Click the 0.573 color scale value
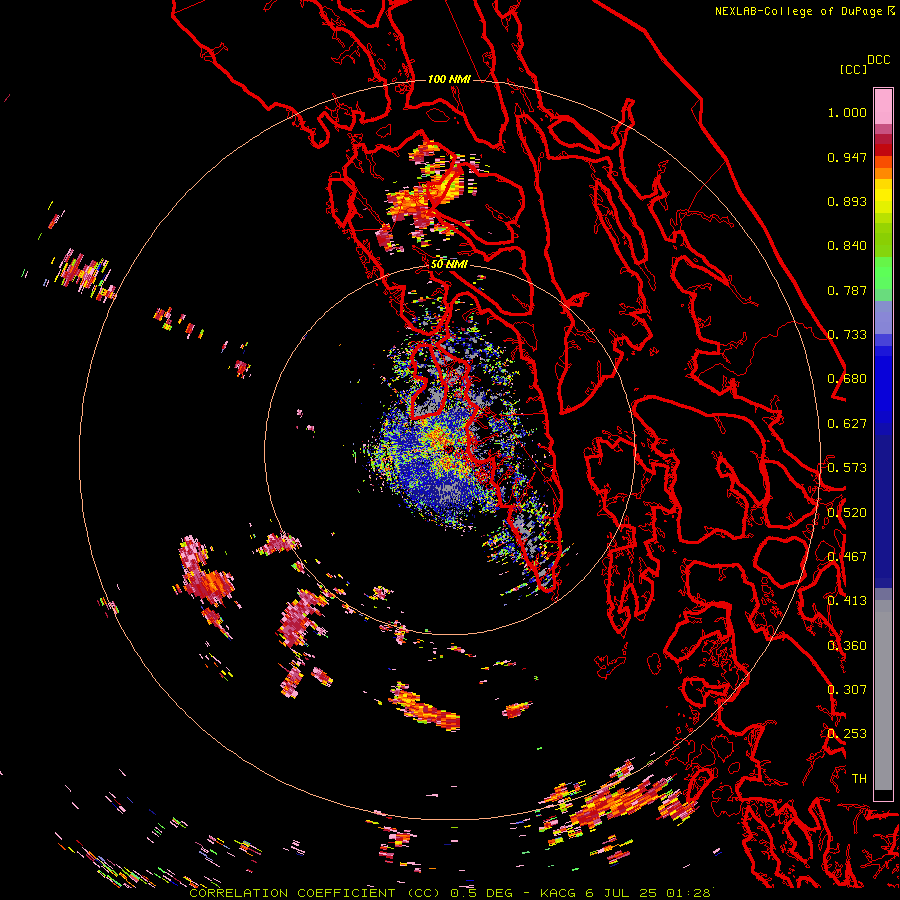 tap(847, 468)
